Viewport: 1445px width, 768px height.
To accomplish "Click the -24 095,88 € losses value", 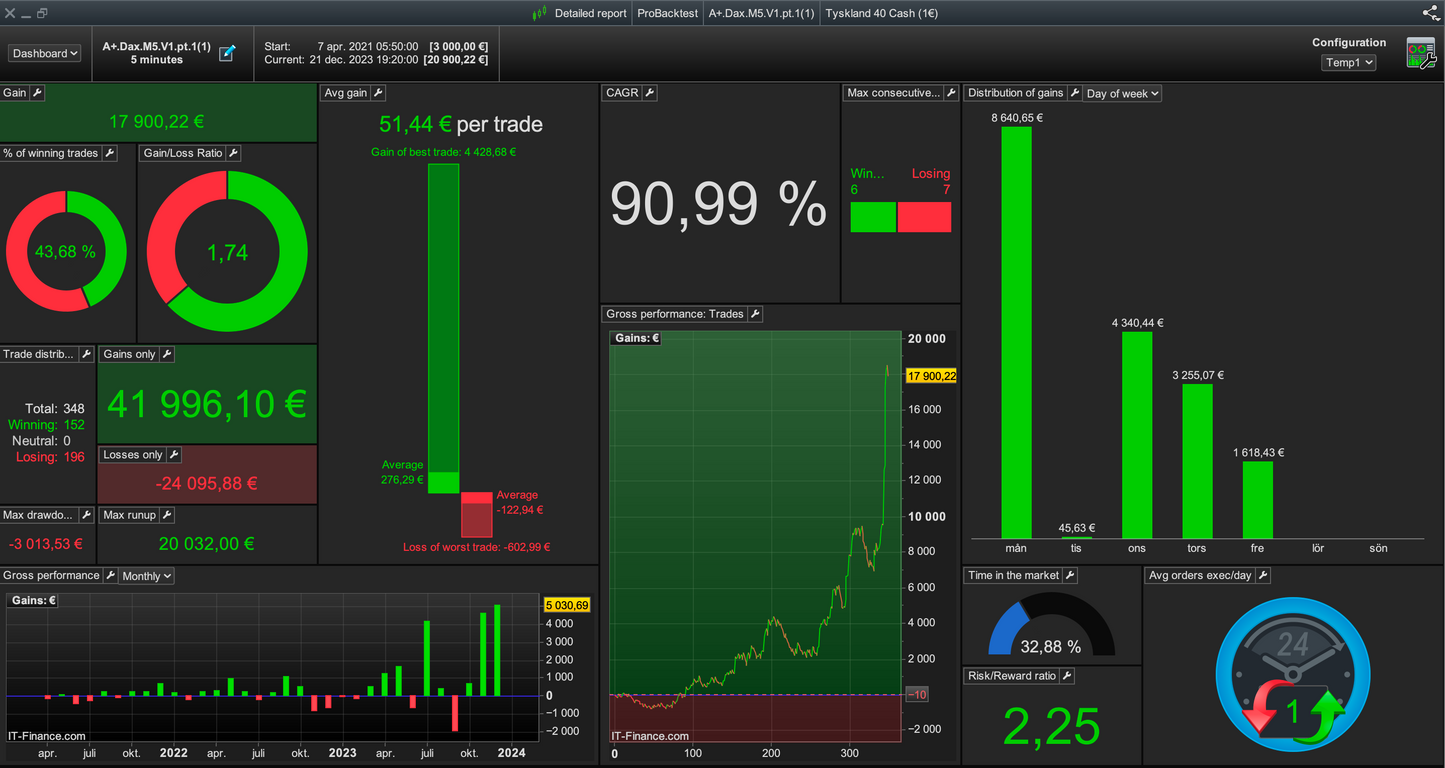I will click(207, 483).
